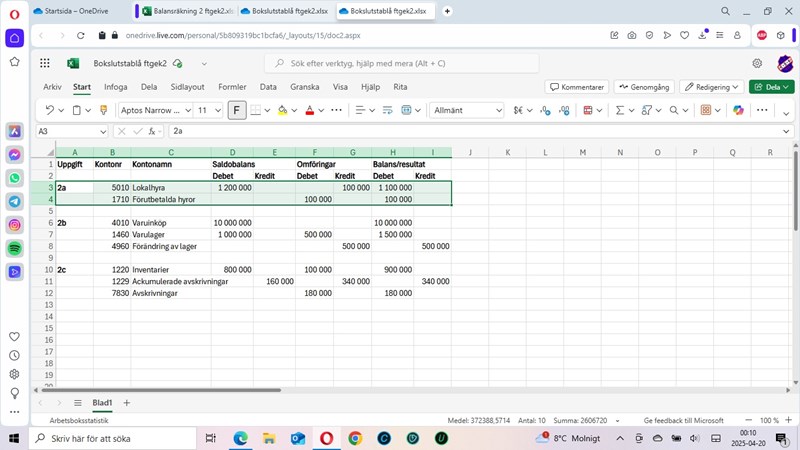The height and width of the screenshot is (450, 800).
Task: Open the settings gear icon
Action: tap(757, 63)
